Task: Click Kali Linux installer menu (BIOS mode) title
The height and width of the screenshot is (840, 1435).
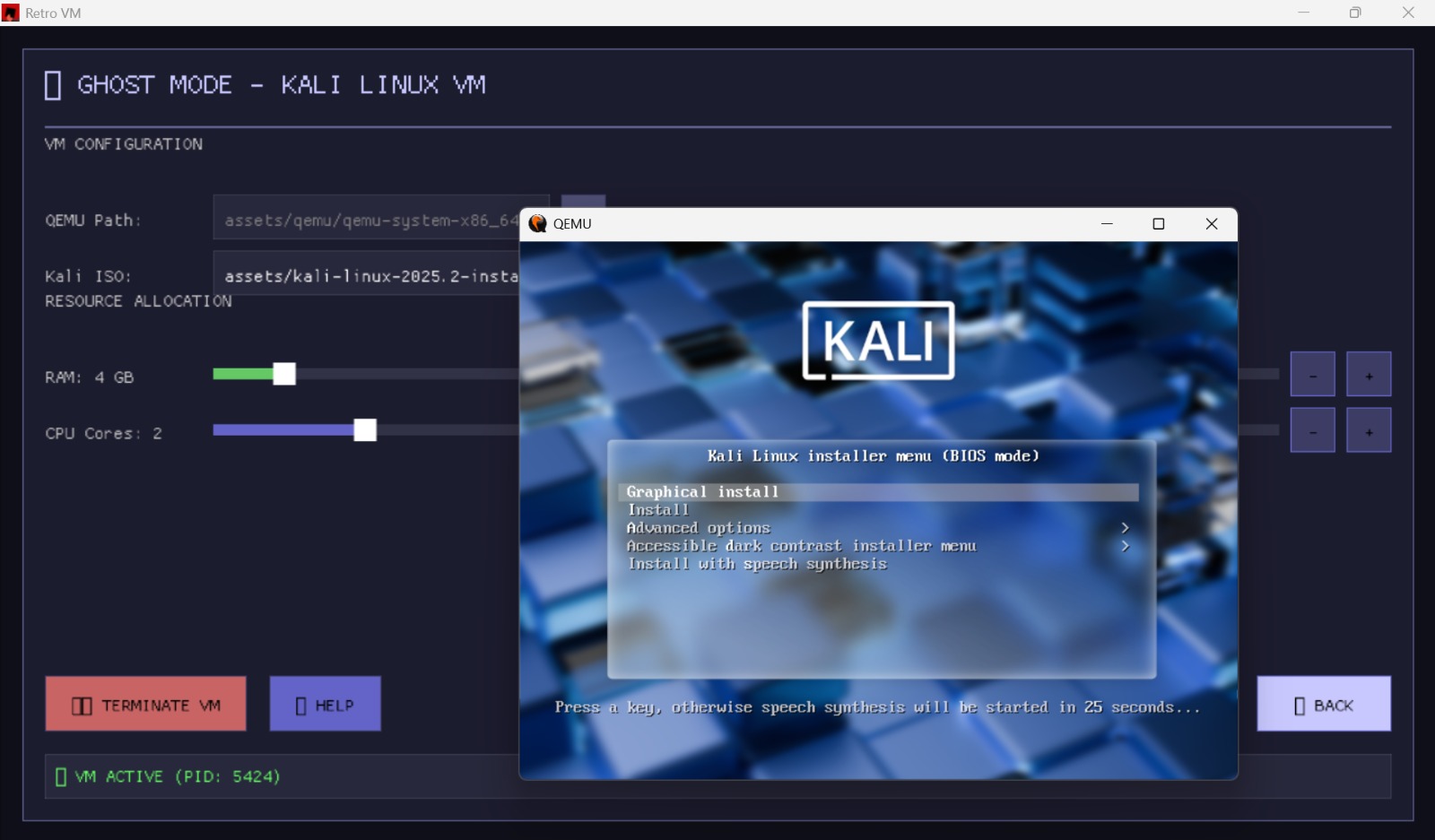Action: click(x=873, y=456)
